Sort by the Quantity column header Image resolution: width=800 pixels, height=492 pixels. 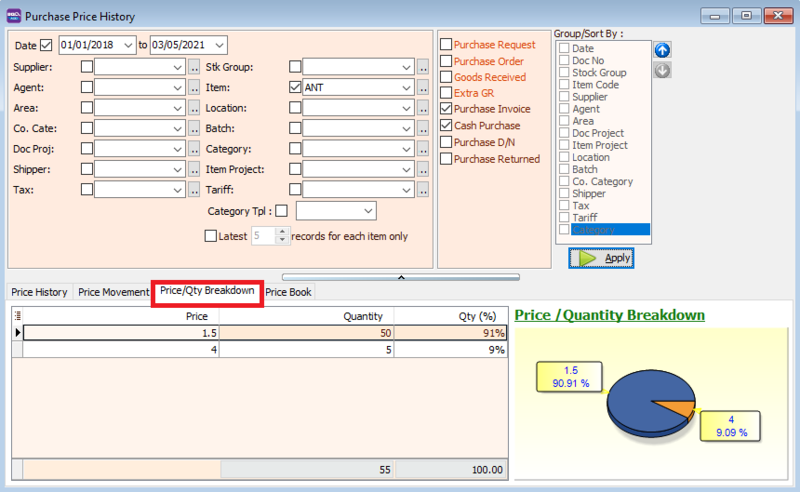[306, 316]
